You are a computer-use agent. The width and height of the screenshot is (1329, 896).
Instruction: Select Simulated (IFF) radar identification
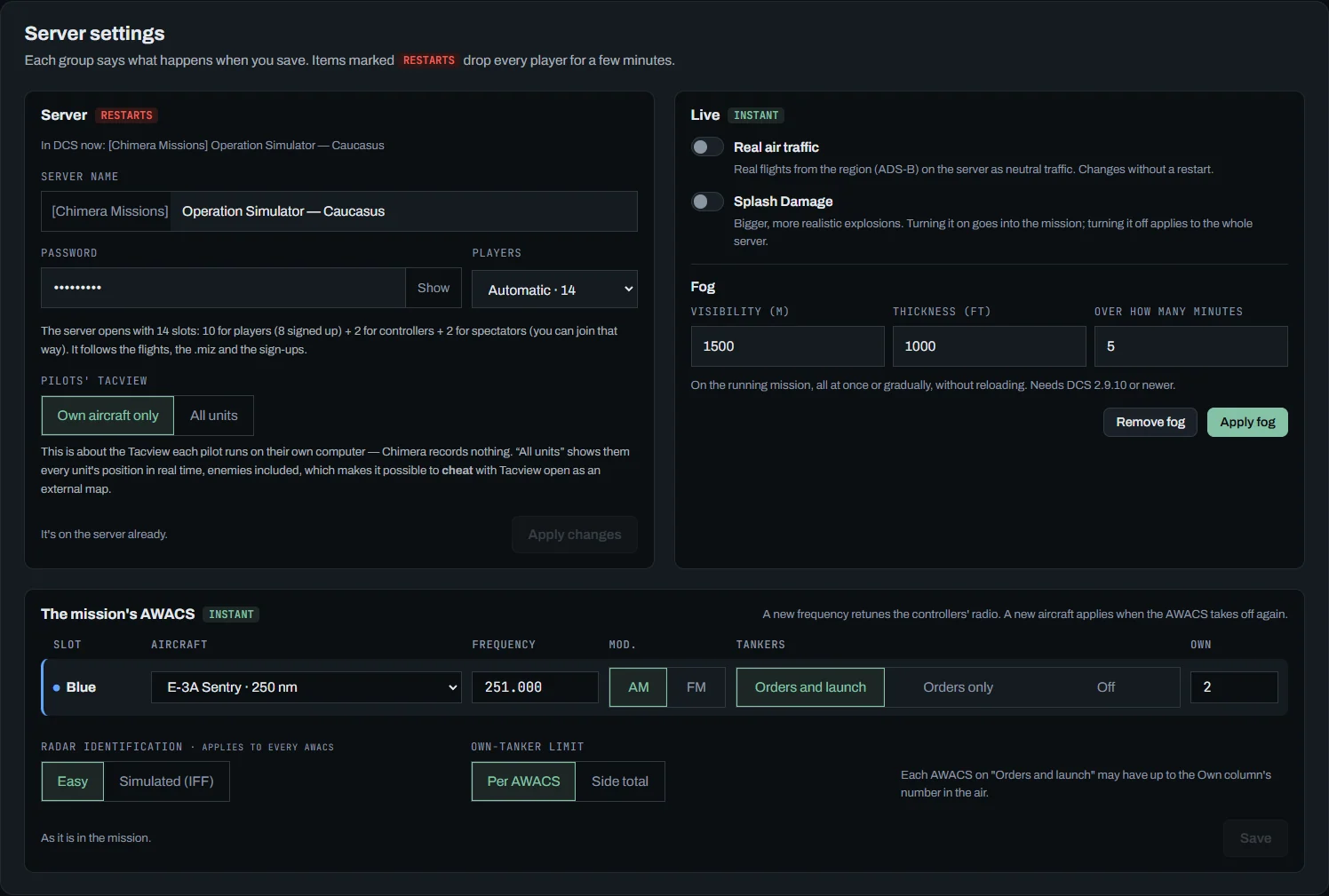point(167,781)
